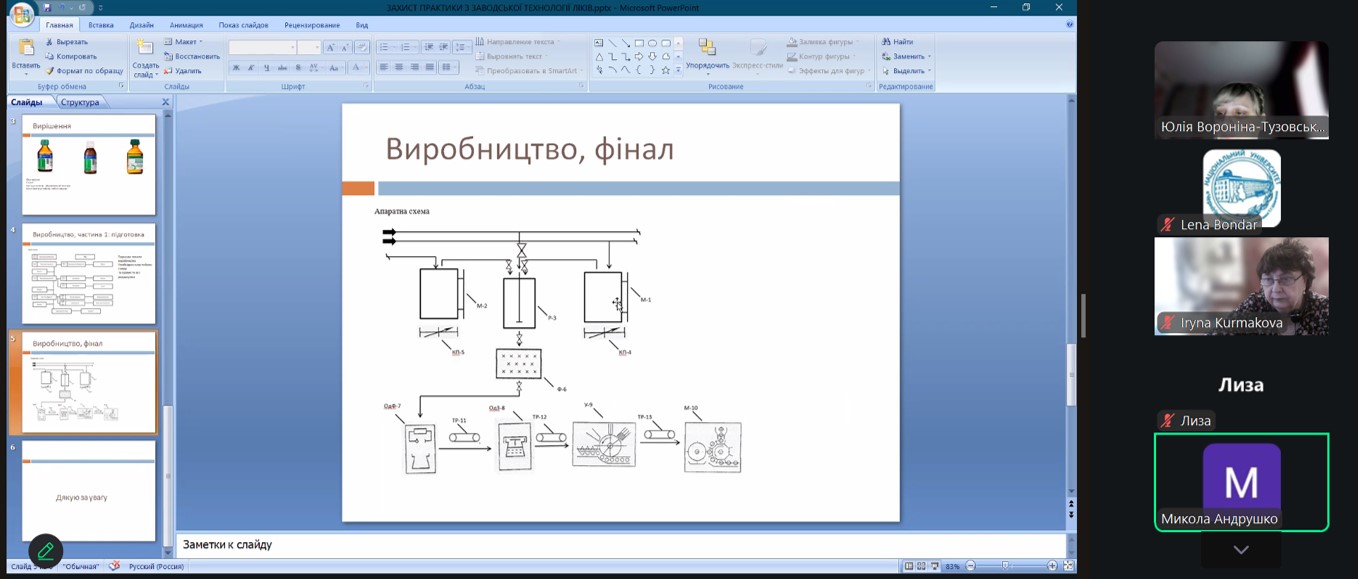Screen dimensions: 1358x579
Task: Toggle italic formatting (К)
Action: pos(251,68)
